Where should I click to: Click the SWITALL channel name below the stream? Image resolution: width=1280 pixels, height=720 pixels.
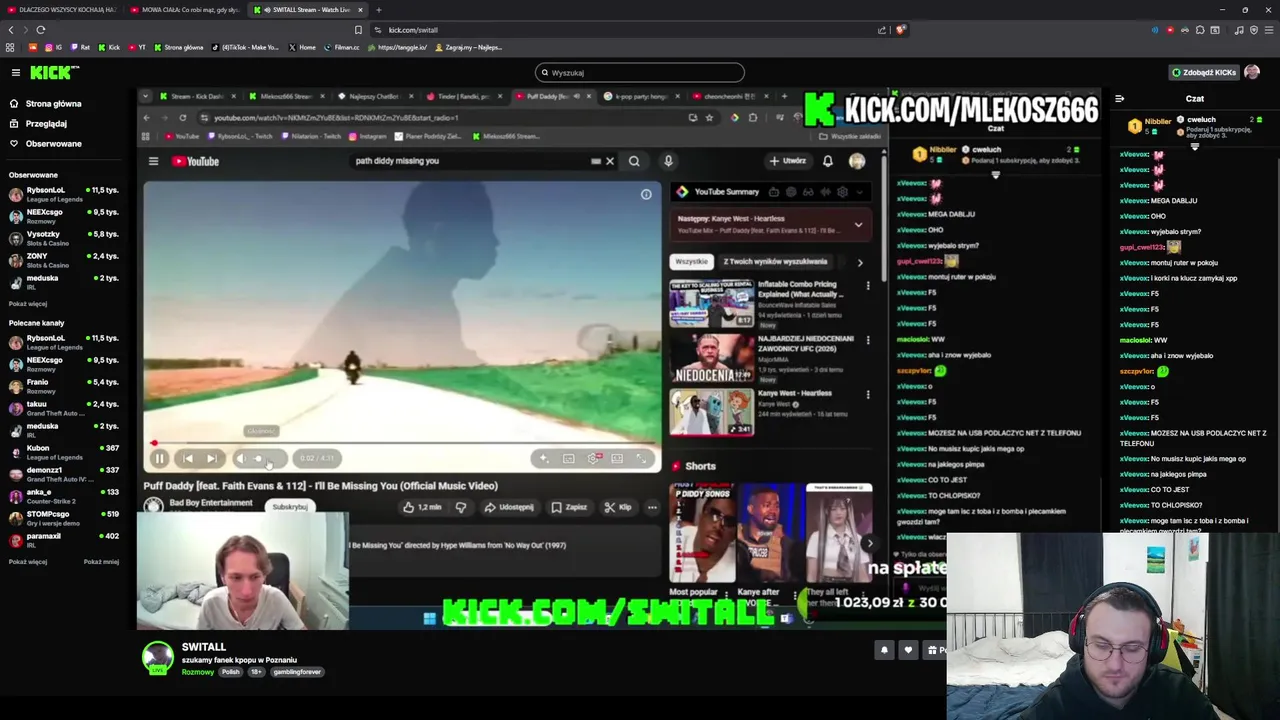[204, 647]
